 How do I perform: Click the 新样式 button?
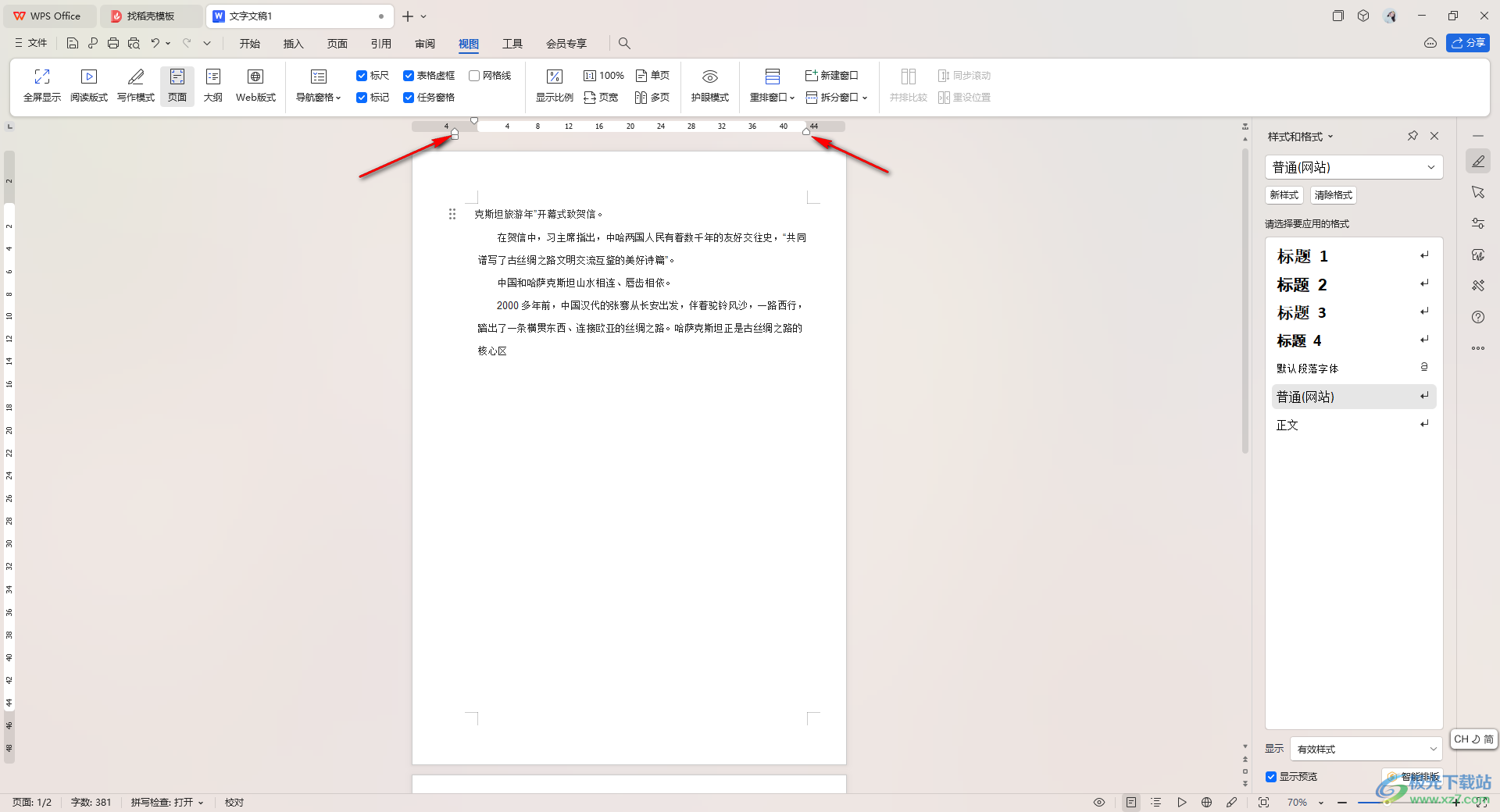pos(1284,195)
